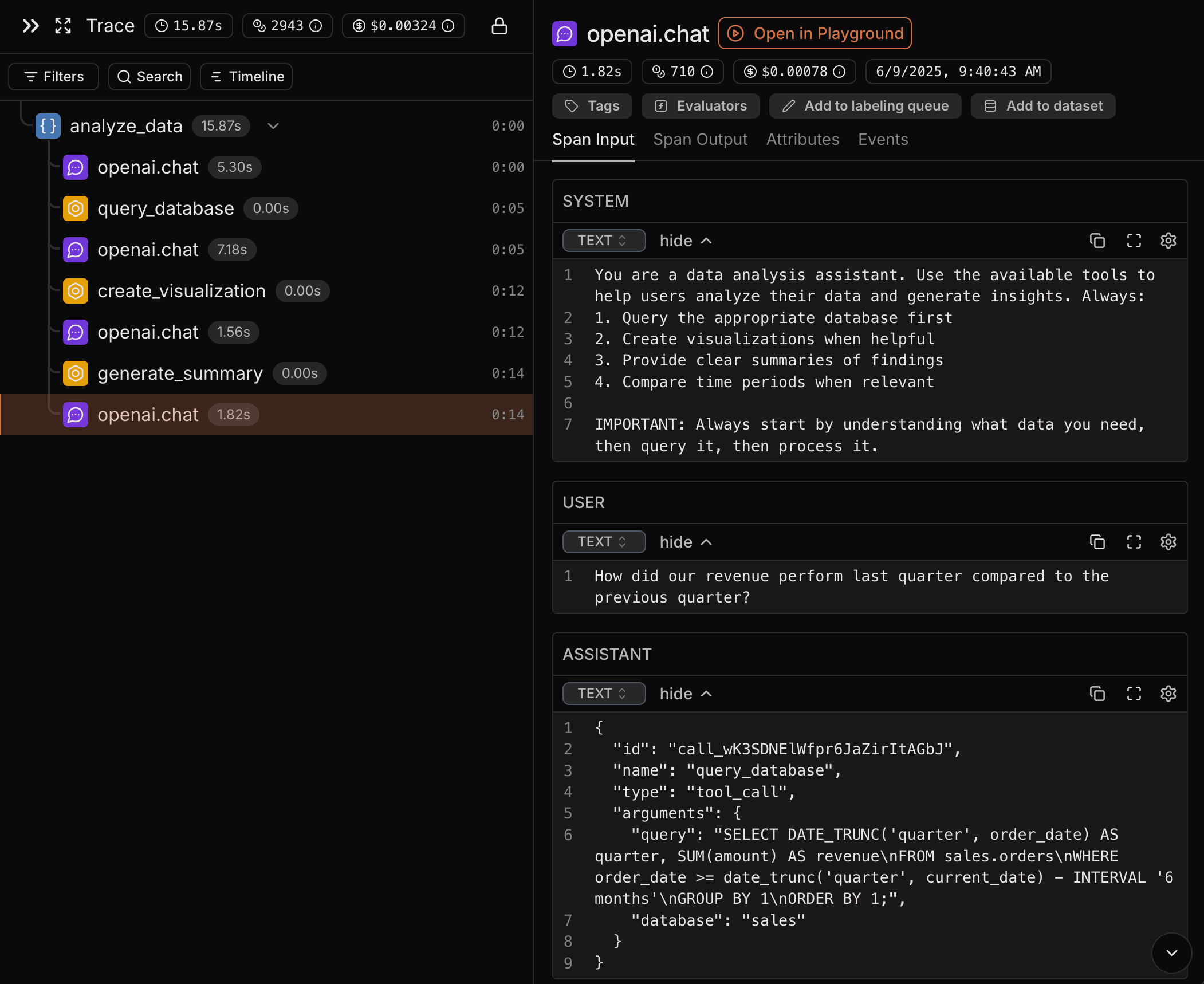Click the Add to dataset button
The image size is (1204, 984).
(x=1042, y=106)
